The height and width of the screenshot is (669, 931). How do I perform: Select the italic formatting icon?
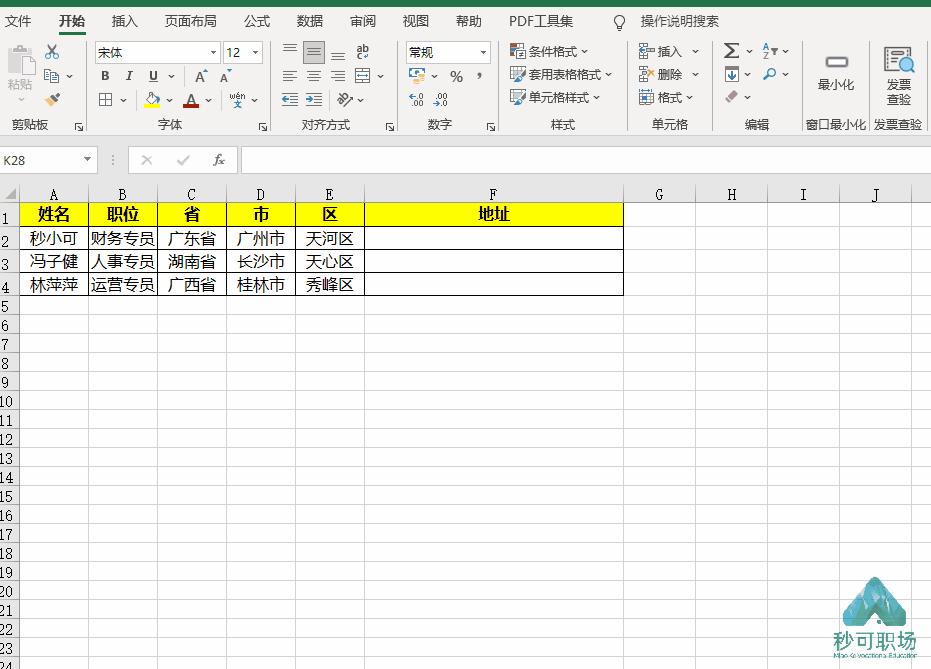[129, 76]
